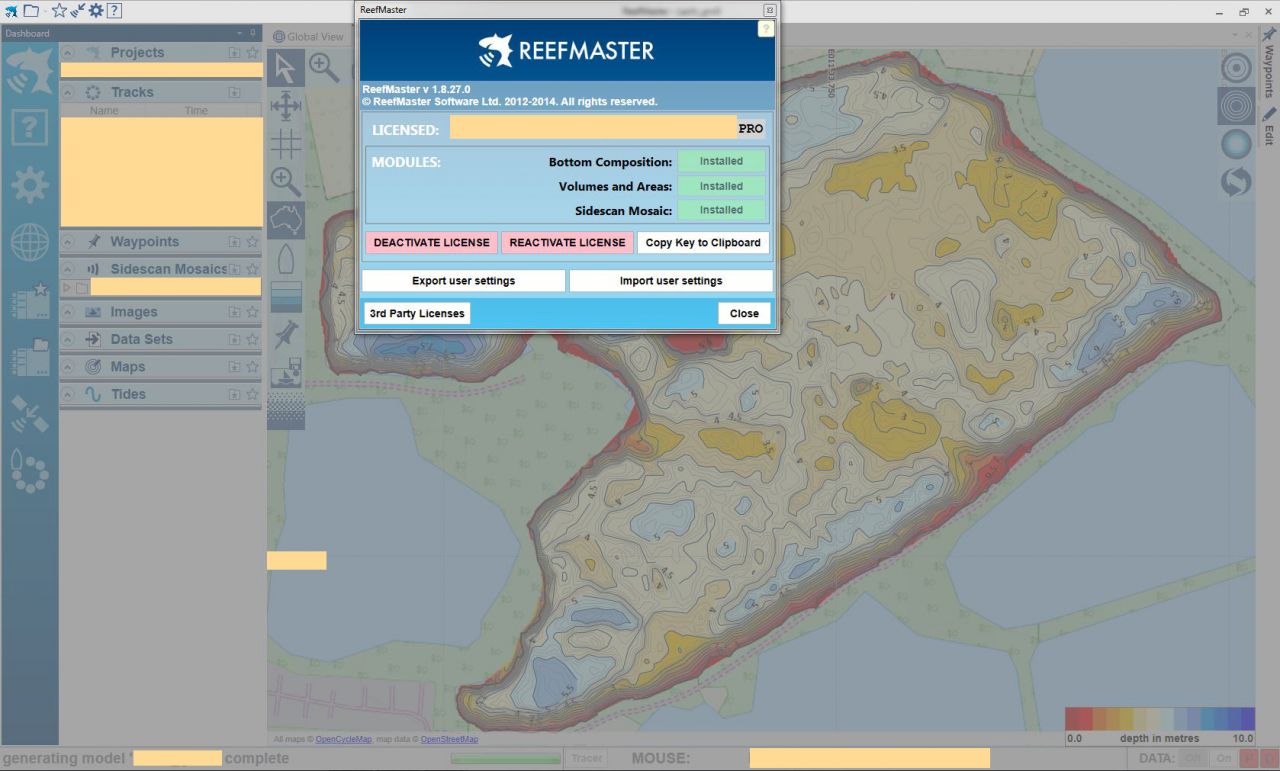The height and width of the screenshot is (771, 1280).
Task: Collapse the Tracks panel
Action: [x=68, y=92]
